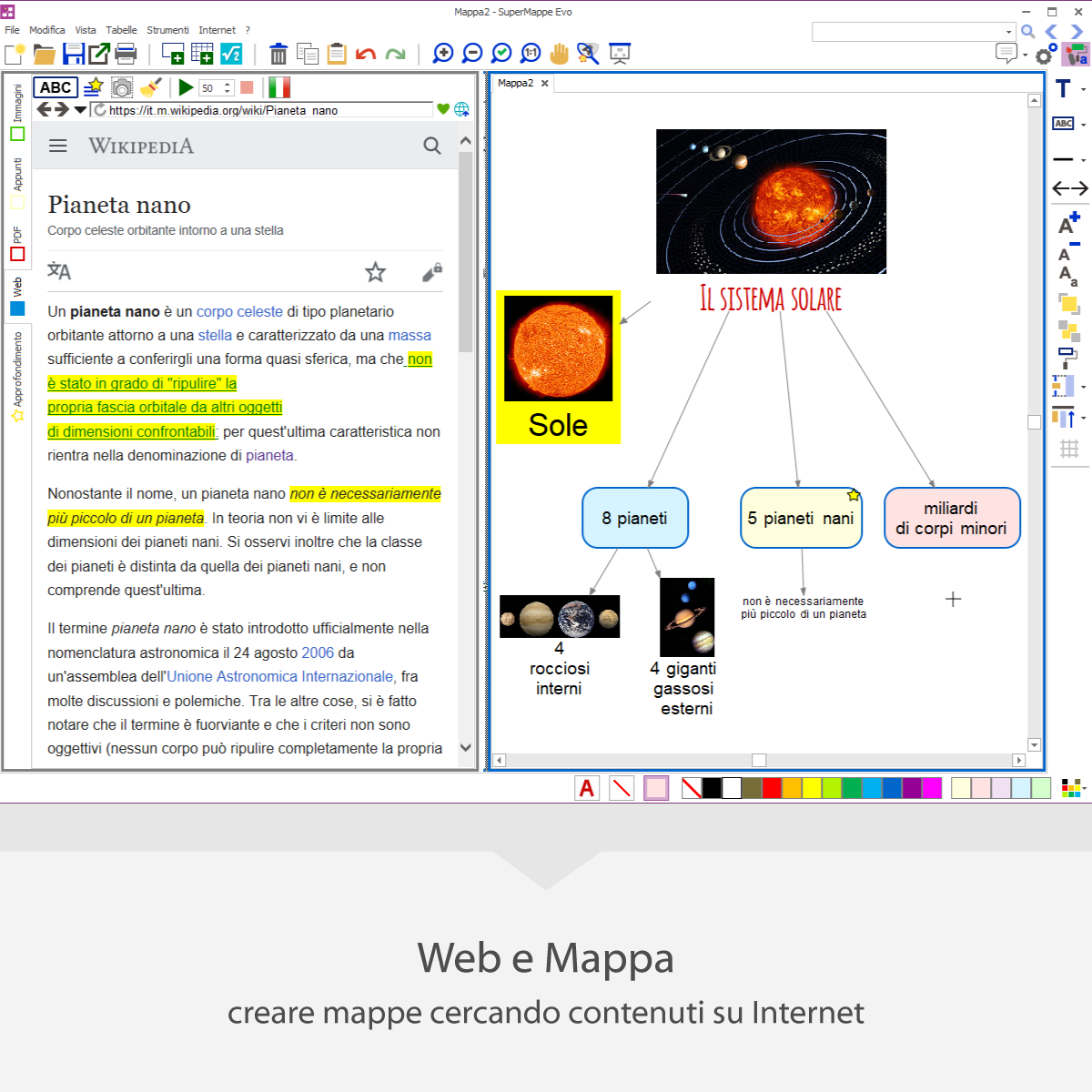The width and height of the screenshot is (1092, 1092).
Task: Switch to the Approfondimento side tab
Action: [17, 376]
